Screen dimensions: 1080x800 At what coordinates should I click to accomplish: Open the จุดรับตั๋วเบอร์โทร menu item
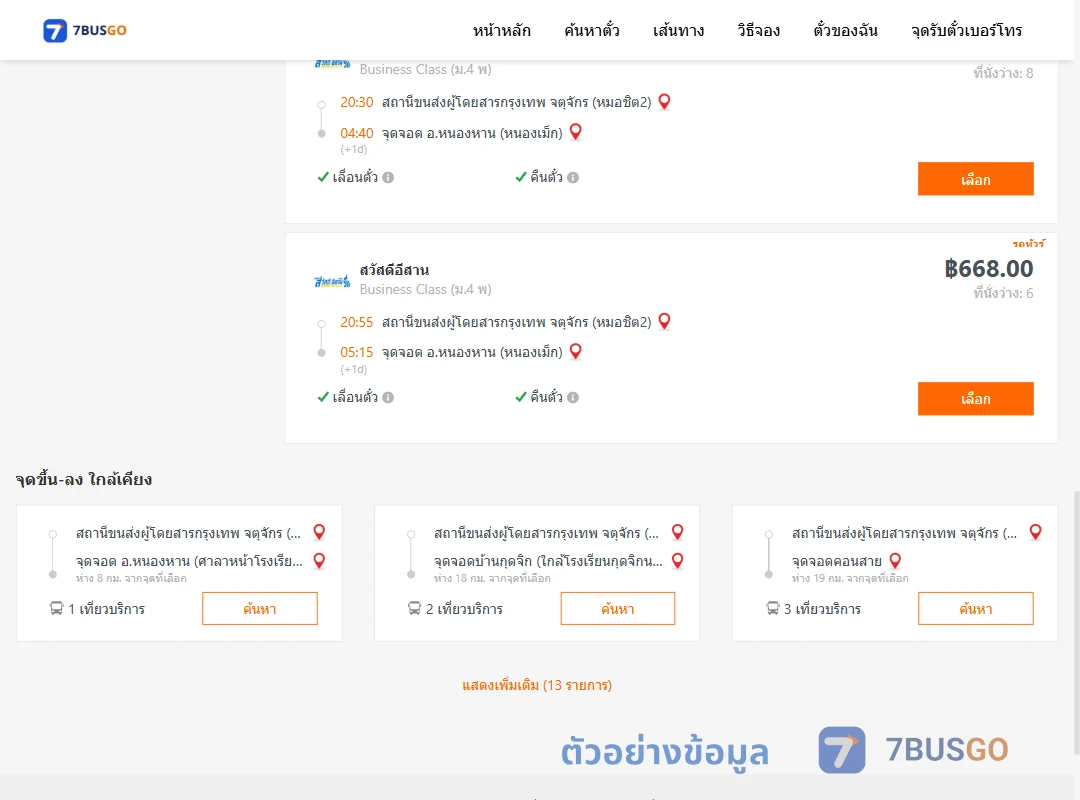point(966,30)
